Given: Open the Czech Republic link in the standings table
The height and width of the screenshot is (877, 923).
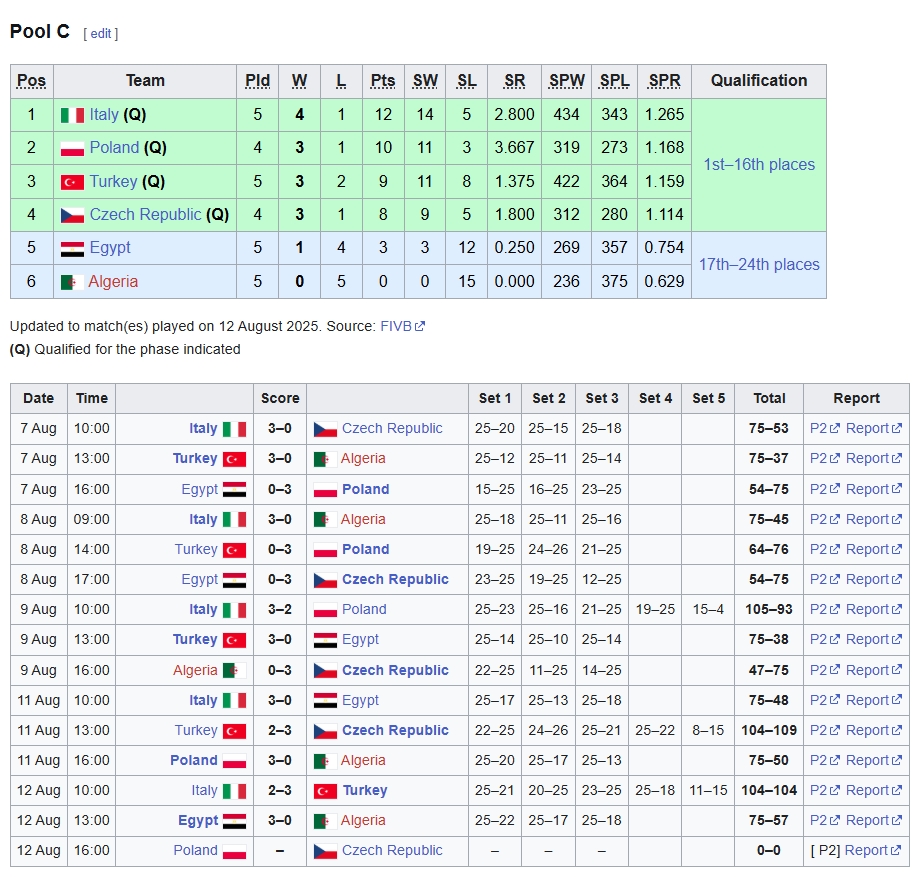Looking at the screenshot, I should pos(145,215).
